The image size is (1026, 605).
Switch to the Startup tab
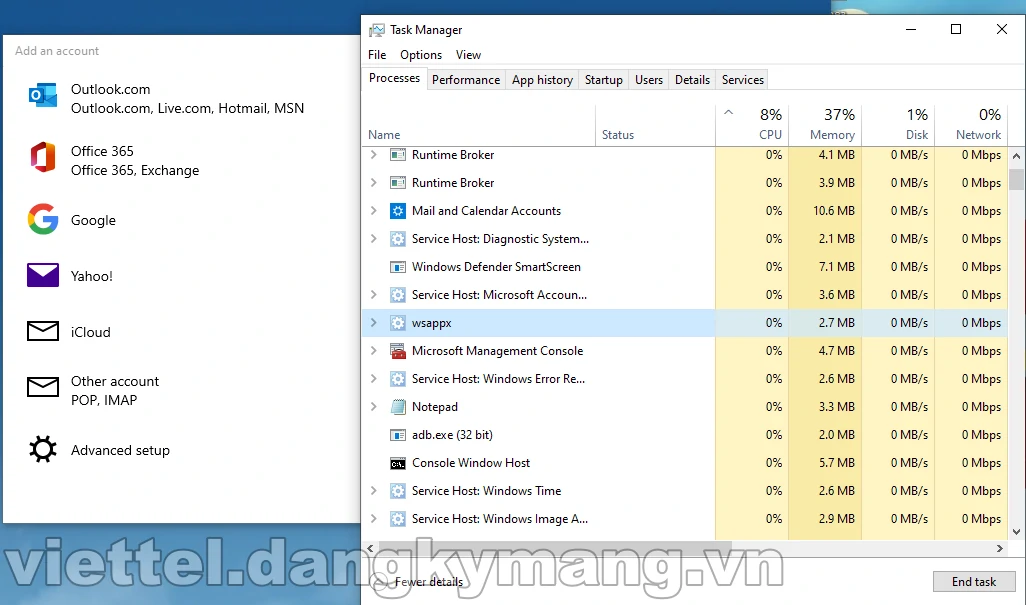point(603,80)
